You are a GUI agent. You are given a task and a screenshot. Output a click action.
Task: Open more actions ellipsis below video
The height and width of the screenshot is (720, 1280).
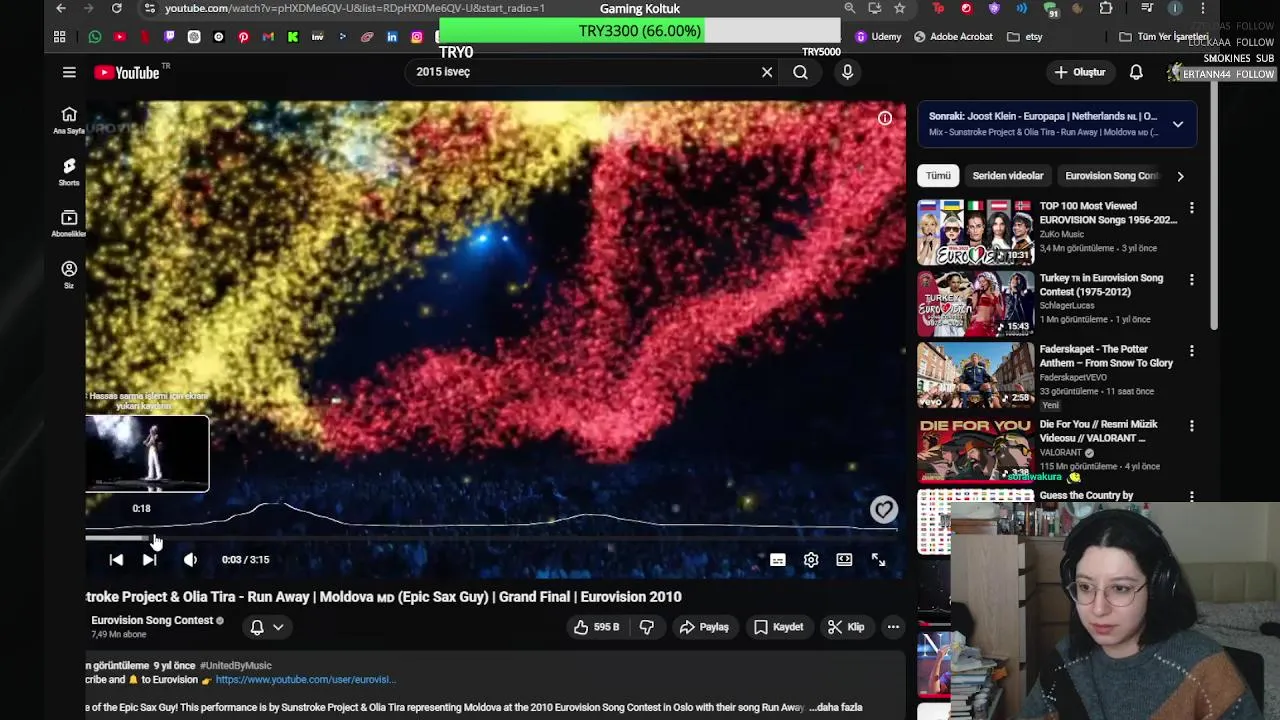893,627
